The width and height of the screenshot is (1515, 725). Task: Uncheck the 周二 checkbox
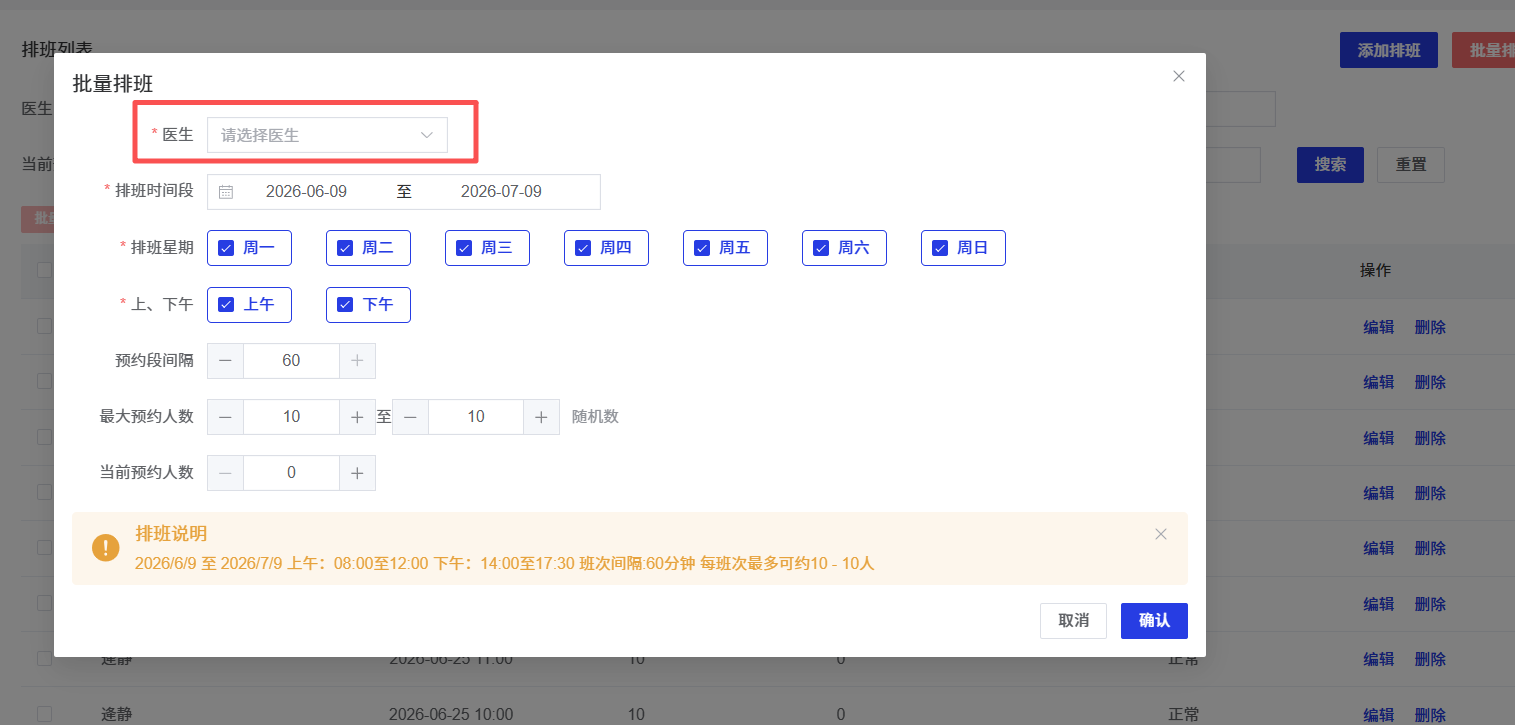pyautogui.click(x=345, y=248)
